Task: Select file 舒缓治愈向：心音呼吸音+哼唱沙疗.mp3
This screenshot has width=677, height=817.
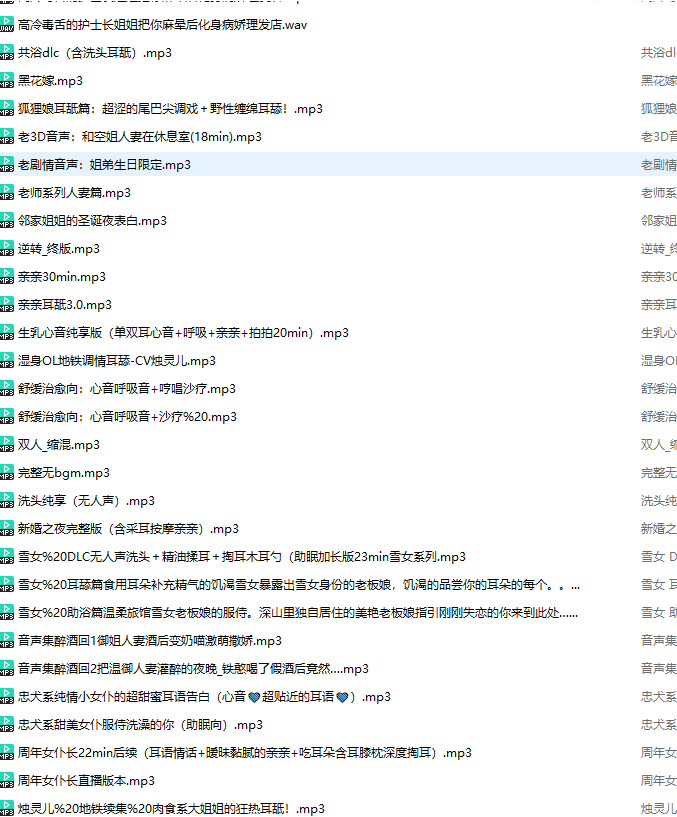Action: [x=127, y=389]
